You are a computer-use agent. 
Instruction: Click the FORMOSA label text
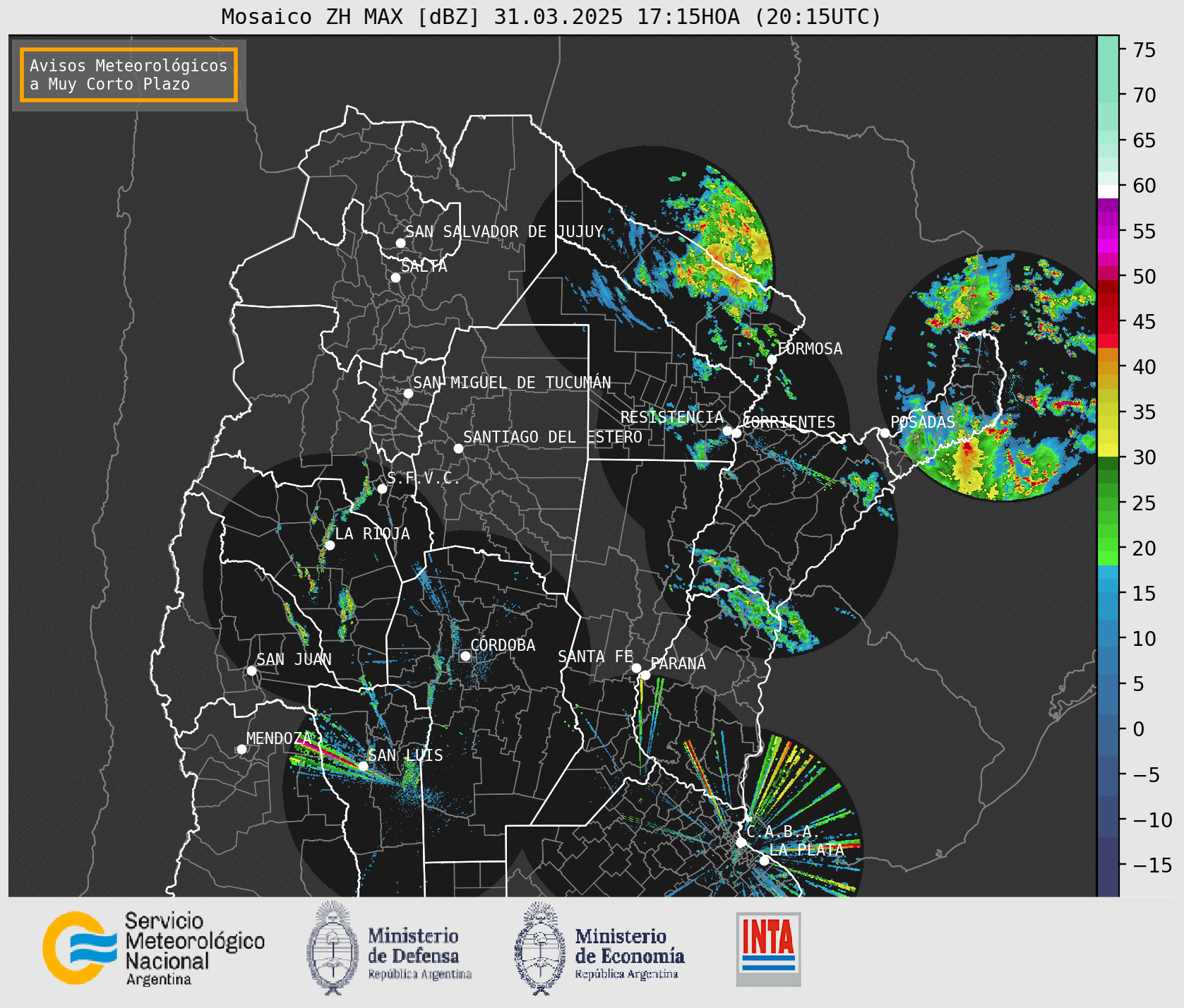[810, 349]
